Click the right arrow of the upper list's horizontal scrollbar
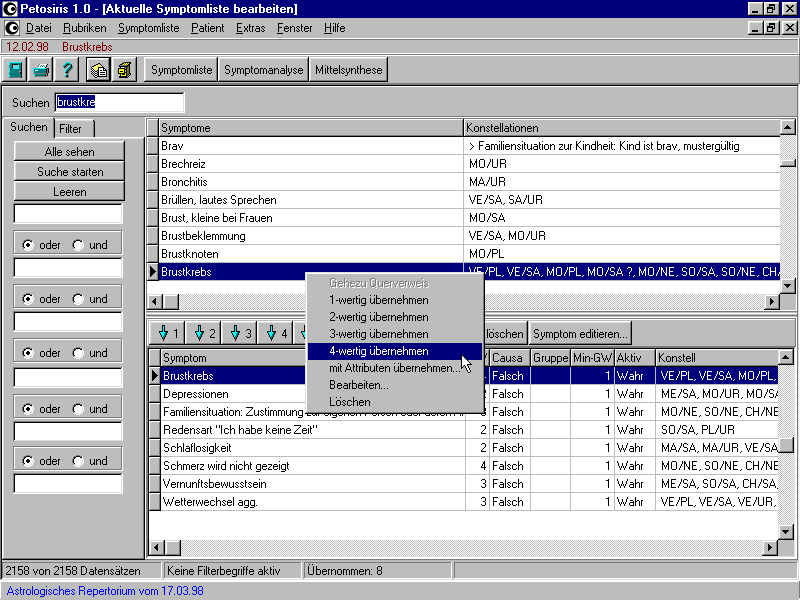Screen dimensions: 800x600 pyautogui.click(x=772, y=302)
